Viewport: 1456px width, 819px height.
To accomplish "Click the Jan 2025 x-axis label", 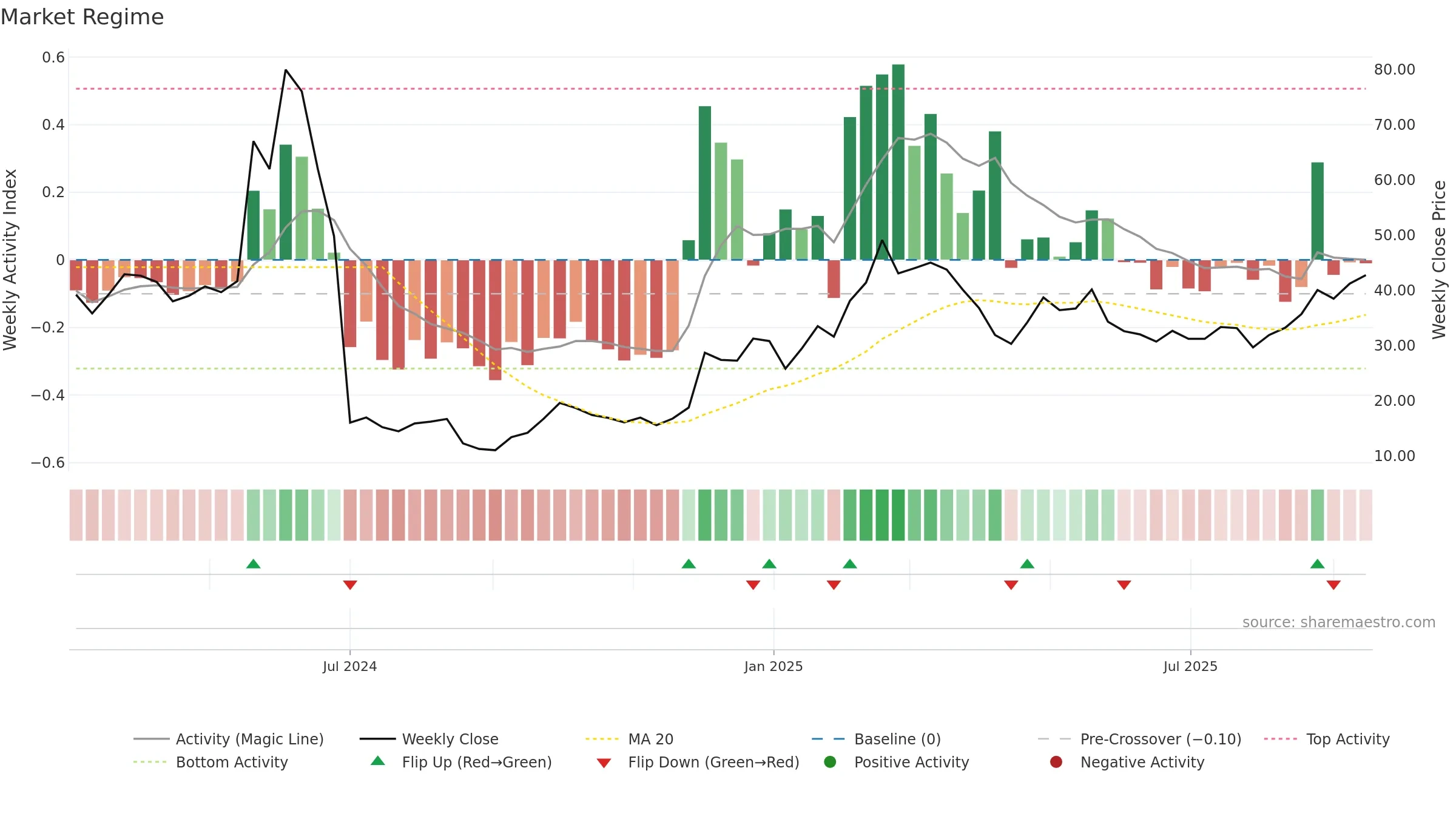I will tap(773, 667).
